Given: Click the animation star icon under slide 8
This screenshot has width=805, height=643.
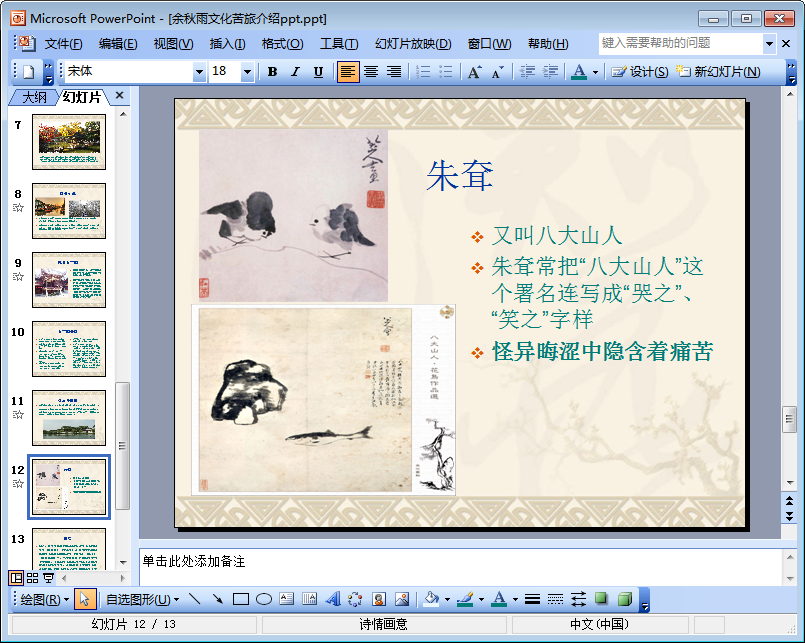Looking at the screenshot, I should [18, 207].
